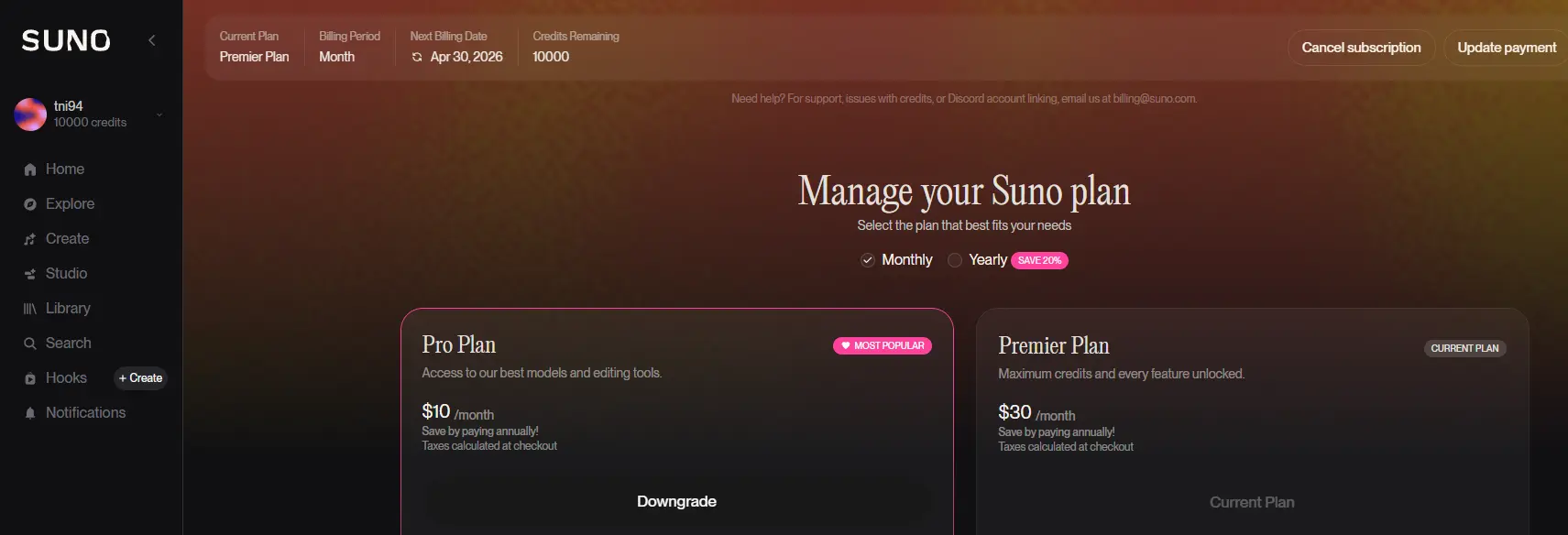Click the $10 /month price

point(458,412)
